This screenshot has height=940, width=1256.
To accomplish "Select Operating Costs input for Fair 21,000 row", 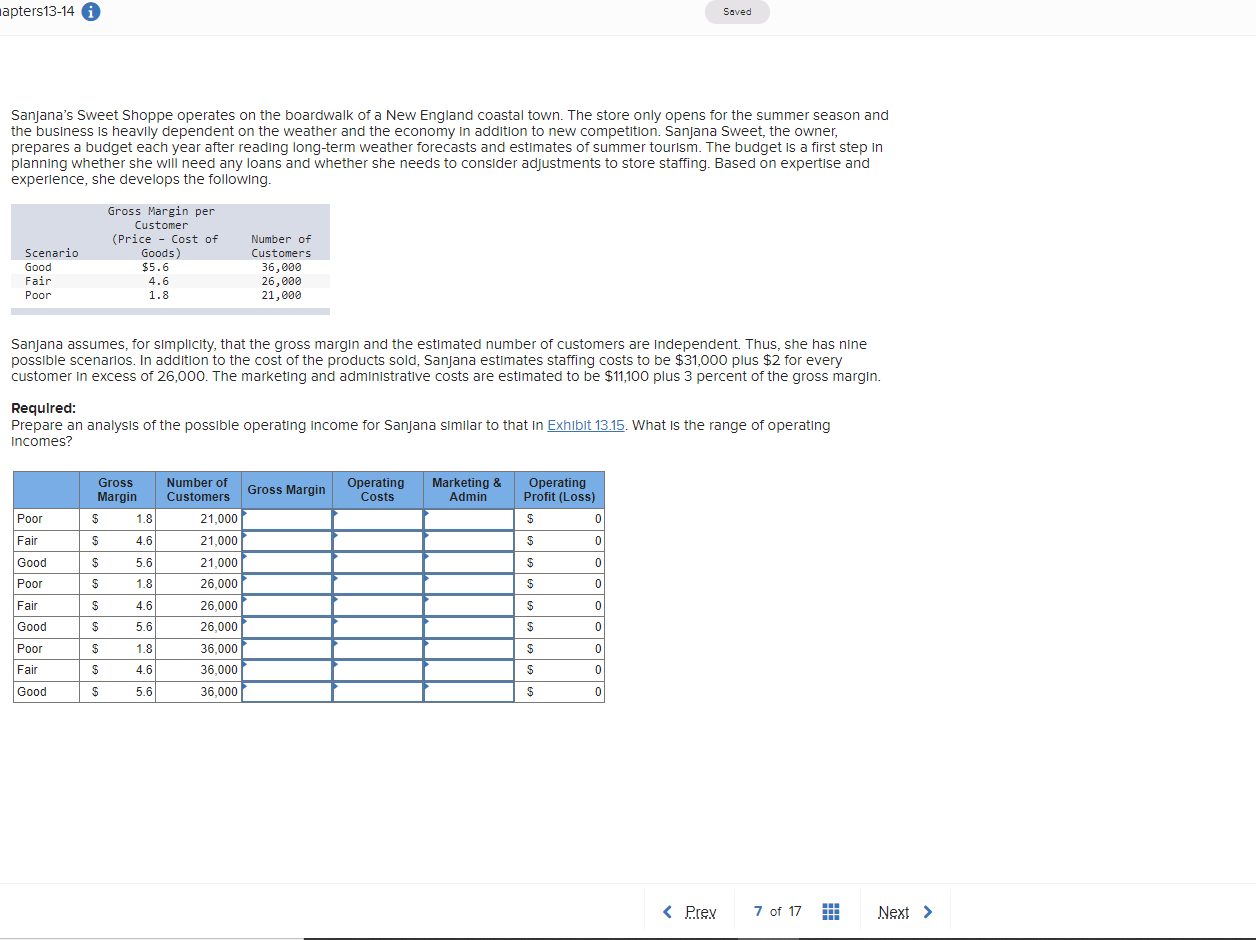I will (x=377, y=541).
